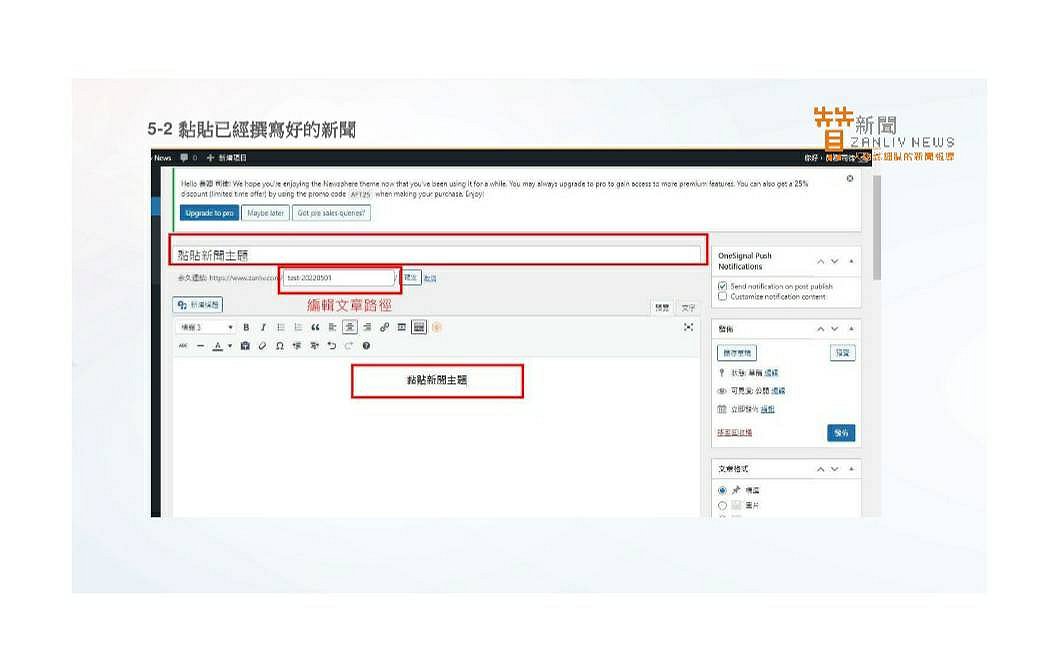Click the permalink slug input field

(338, 278)
